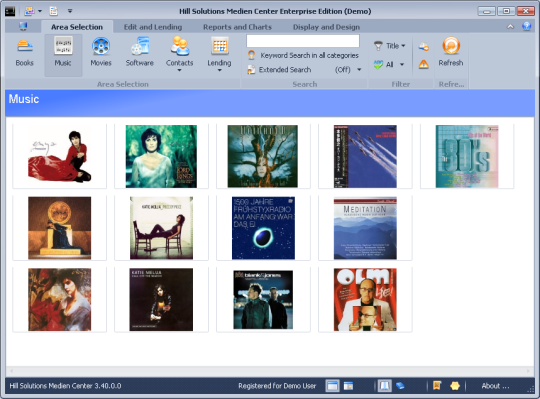Screen dimensions: 540x399
Task: Switch to the Display and Design tab
Action: point(326,27)
